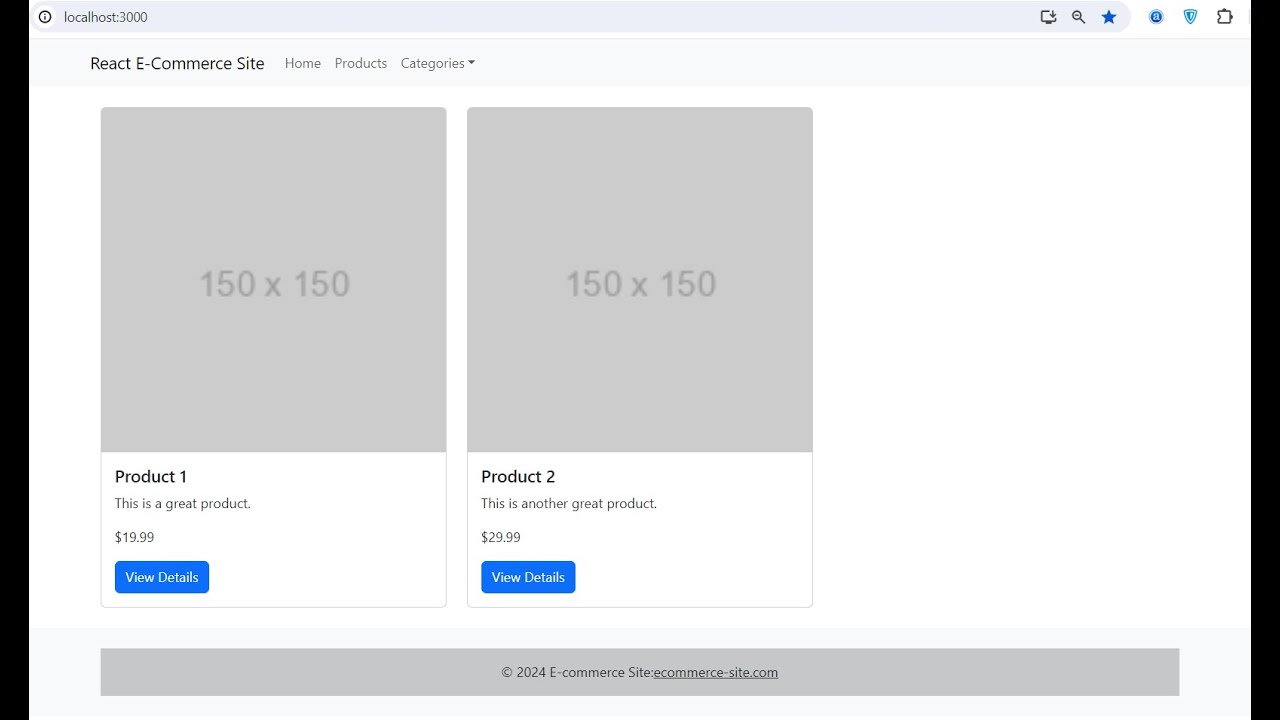
Task: Click 'This is another great product.' text
Action: (569, 503)
